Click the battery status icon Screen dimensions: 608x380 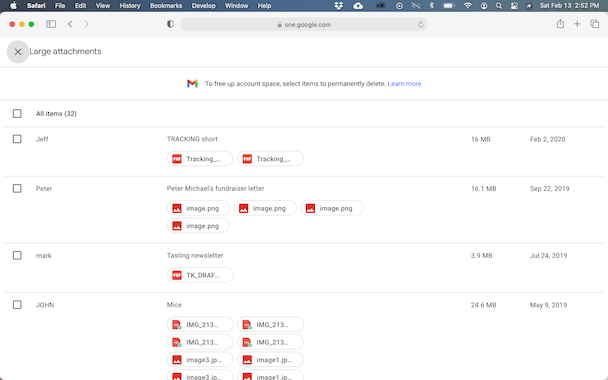[449, 5]
